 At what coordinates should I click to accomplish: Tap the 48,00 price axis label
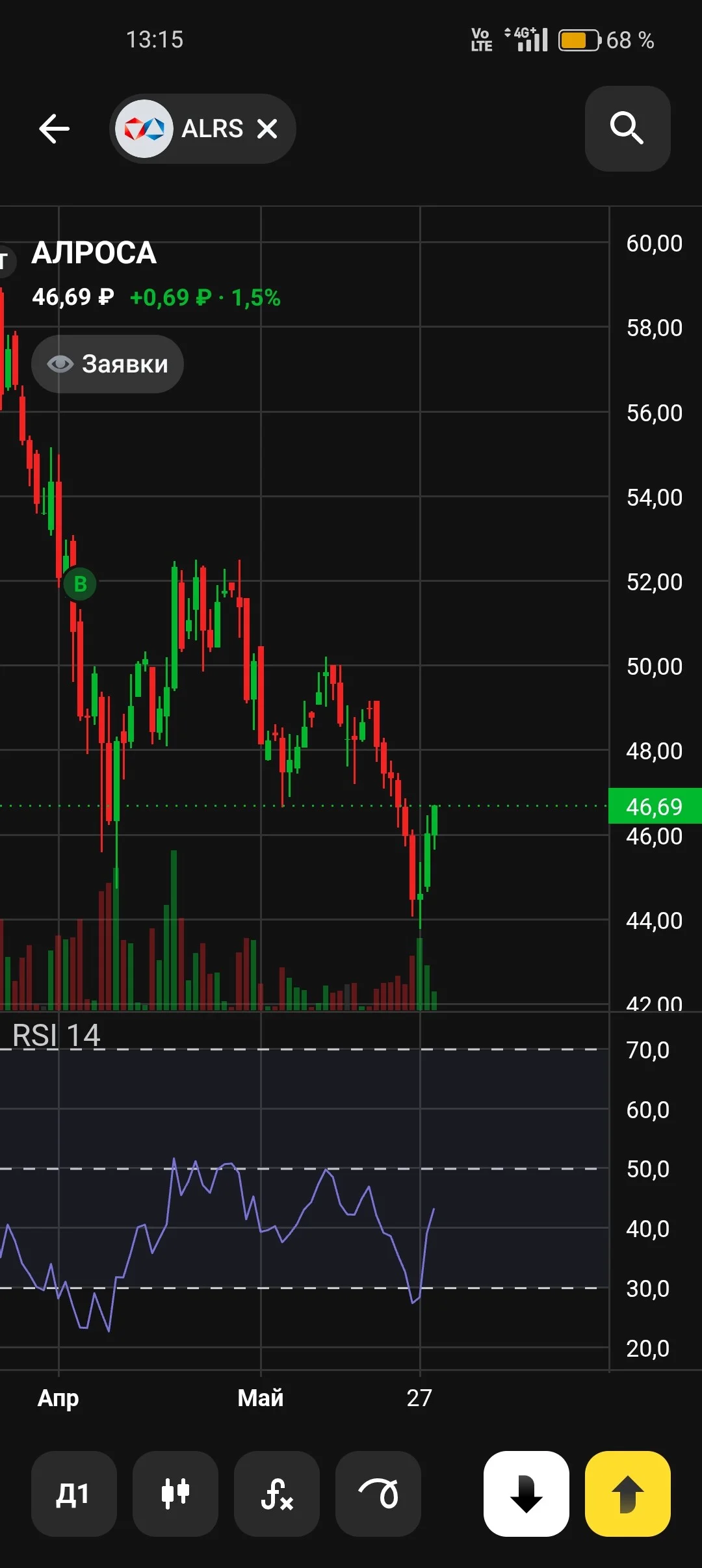point(655,751)
